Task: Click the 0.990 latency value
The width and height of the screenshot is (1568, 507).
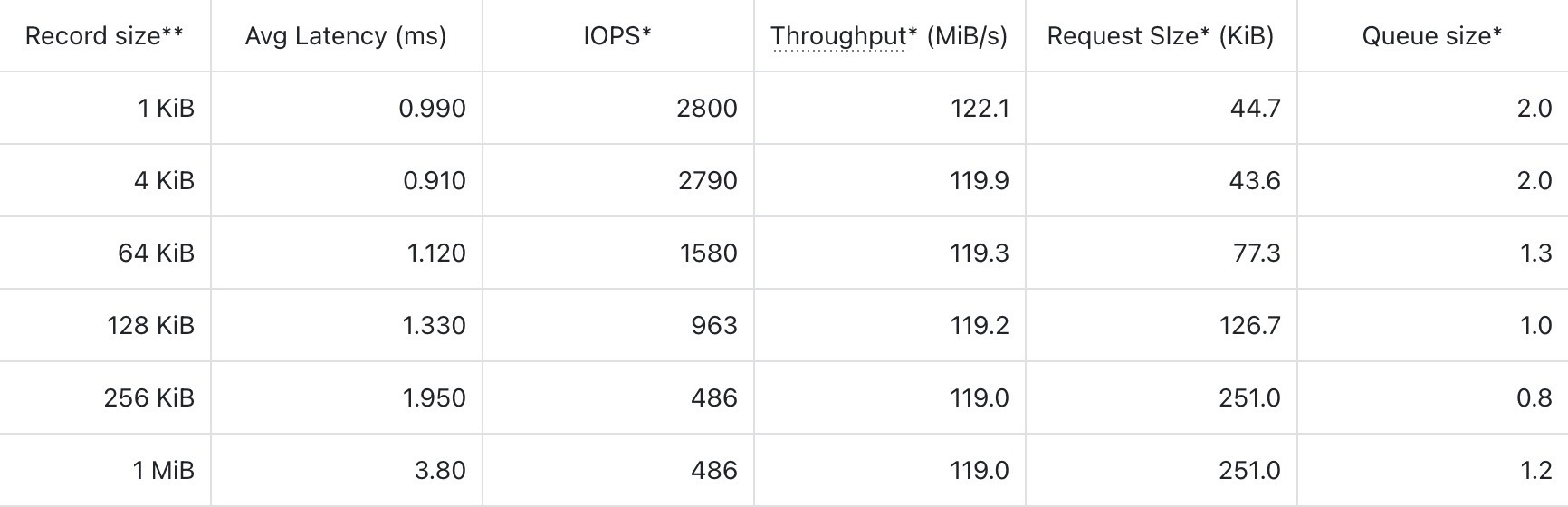Action: [x=432, y=109]
